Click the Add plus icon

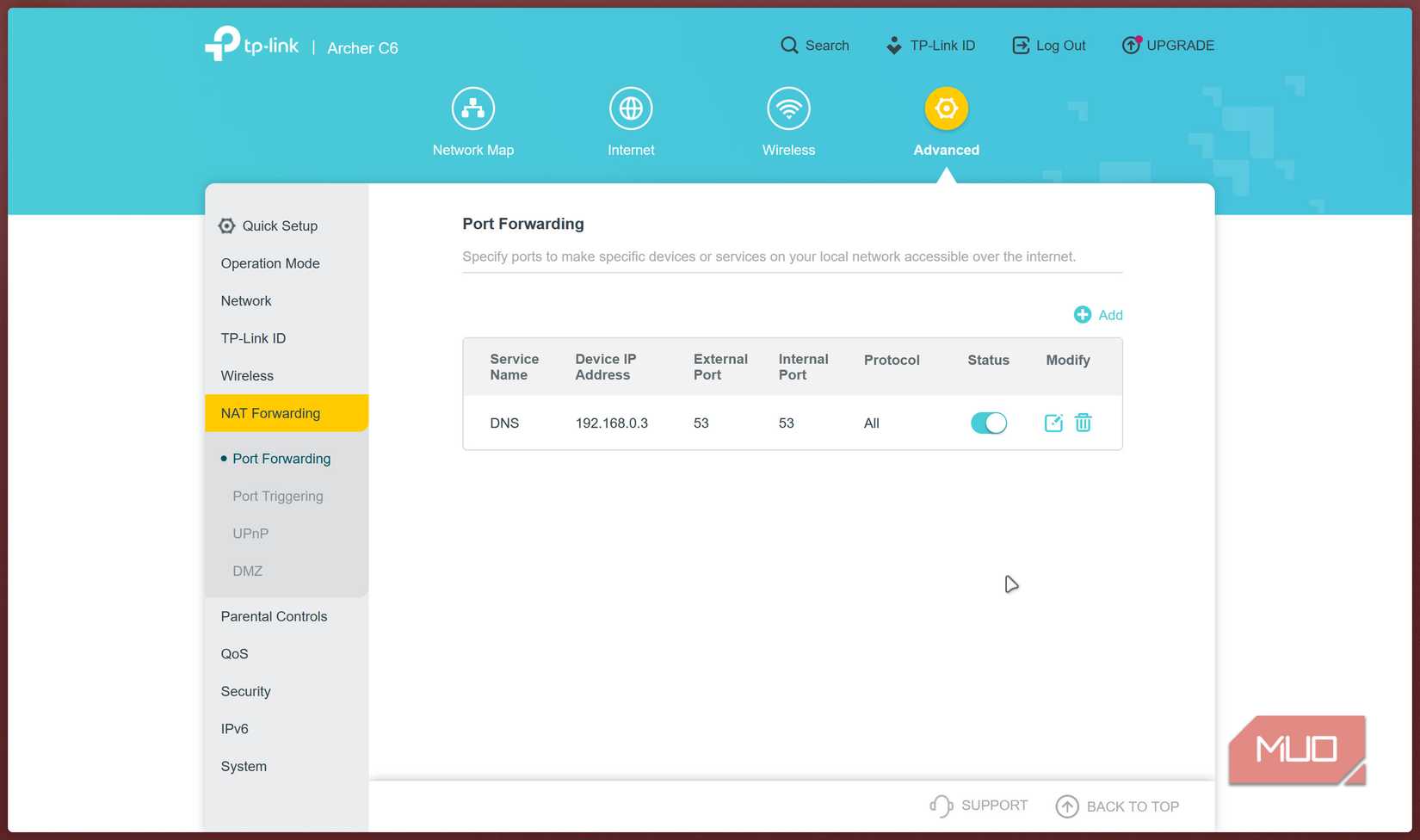(x=1083, y=315)
